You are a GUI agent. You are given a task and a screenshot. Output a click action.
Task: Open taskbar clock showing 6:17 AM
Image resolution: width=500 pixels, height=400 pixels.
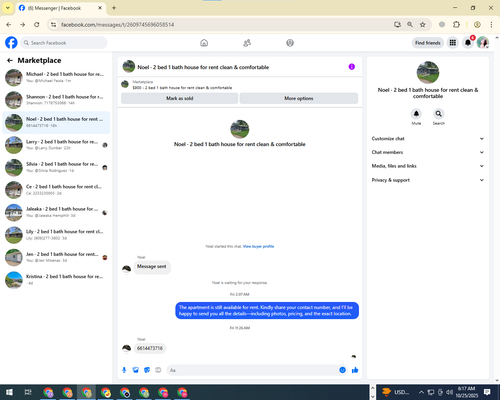click(466, 392)
